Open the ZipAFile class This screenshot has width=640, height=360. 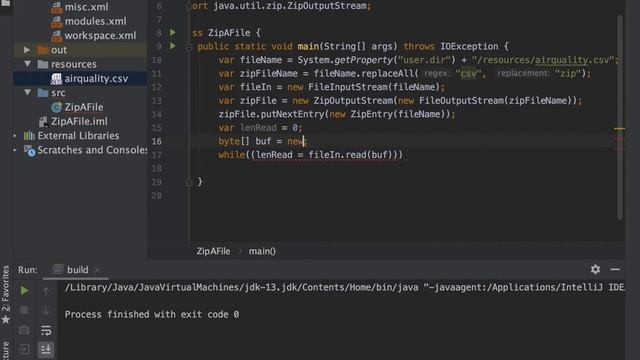pyautogui.click(x=84, y=107)
